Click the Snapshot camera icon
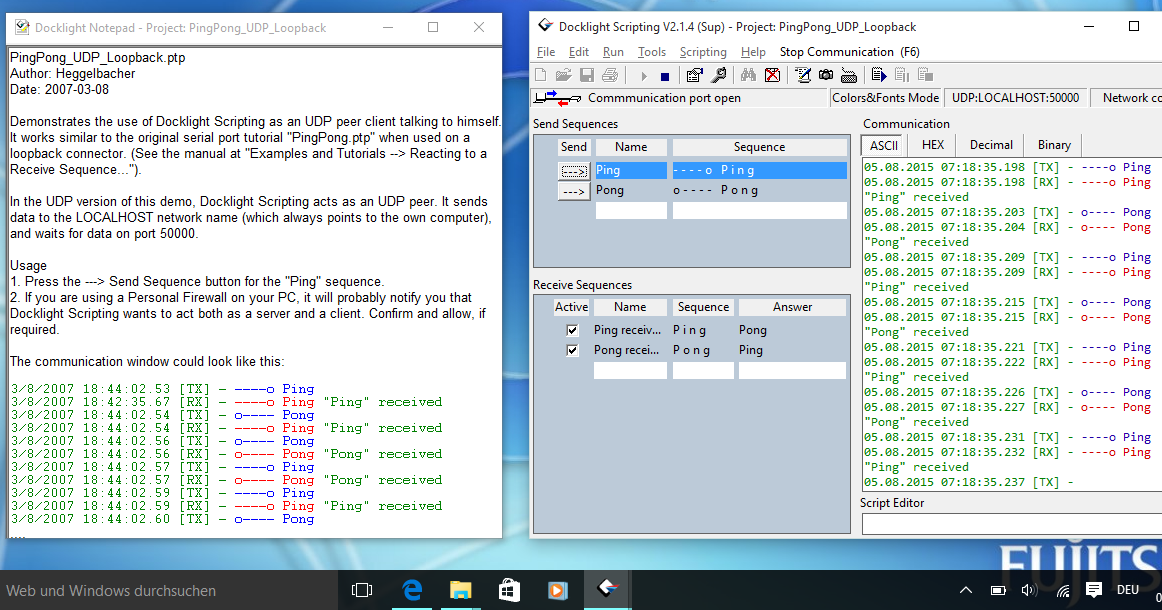Viewport: 1162px width, 610px height. [x=826, y=75]
